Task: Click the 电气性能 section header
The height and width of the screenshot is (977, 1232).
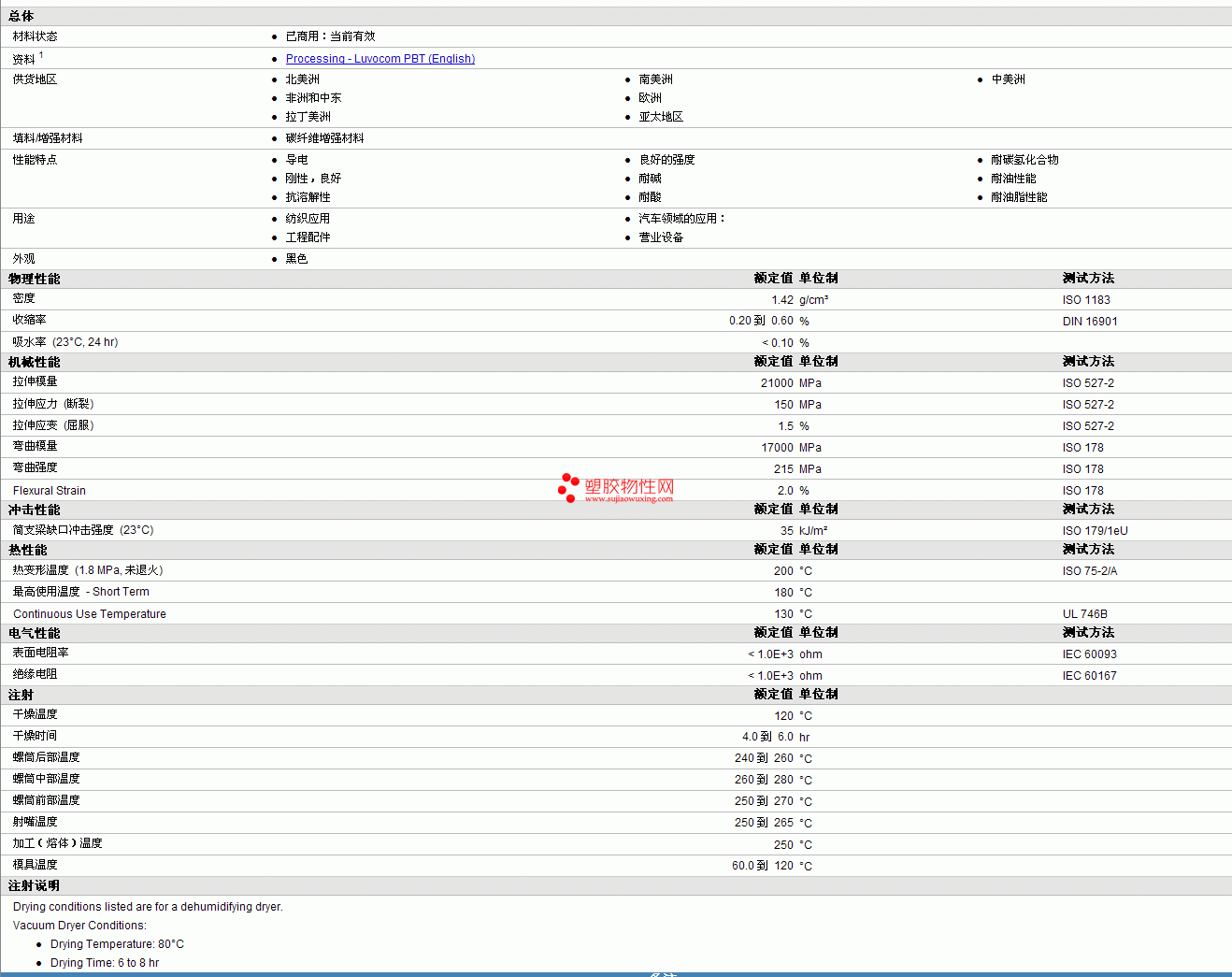Action: click(34, 633)
